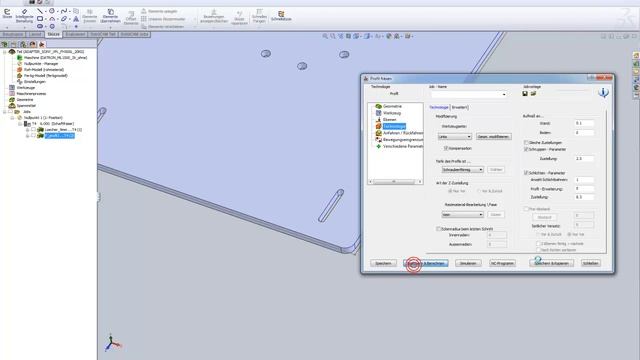This screenshot has width=640, height=360.
Task: Load job template folder icon
Action: pyautogui.click(x=533, y=94)
